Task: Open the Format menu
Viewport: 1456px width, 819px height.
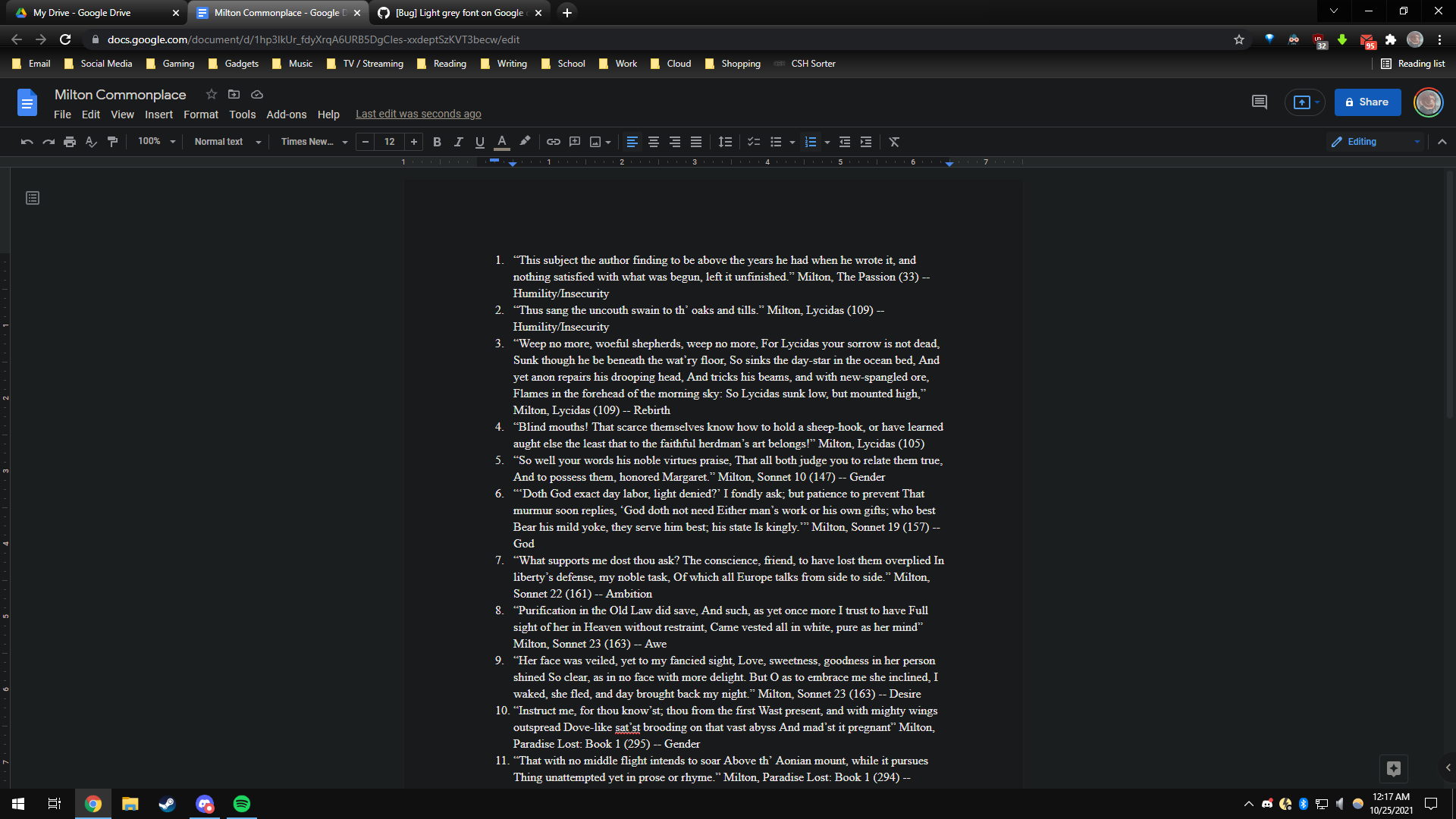Action: coord(200,115)
